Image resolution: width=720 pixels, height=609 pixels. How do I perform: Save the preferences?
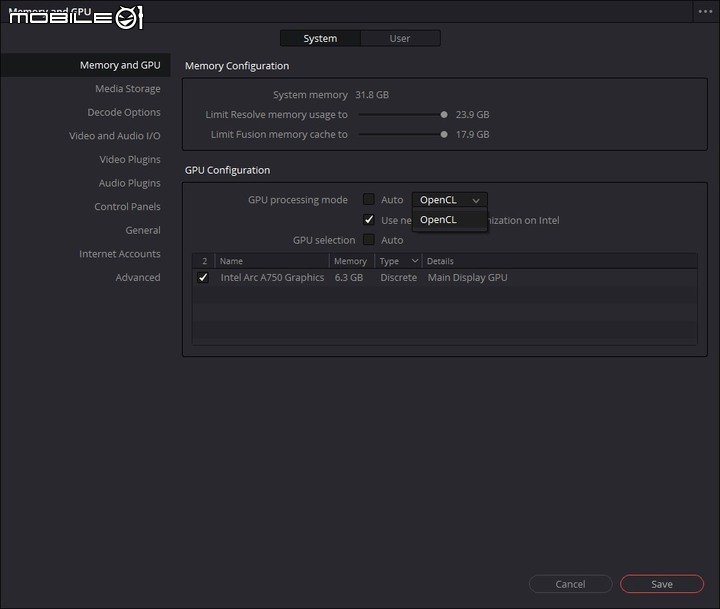click(x=662, y=584)
